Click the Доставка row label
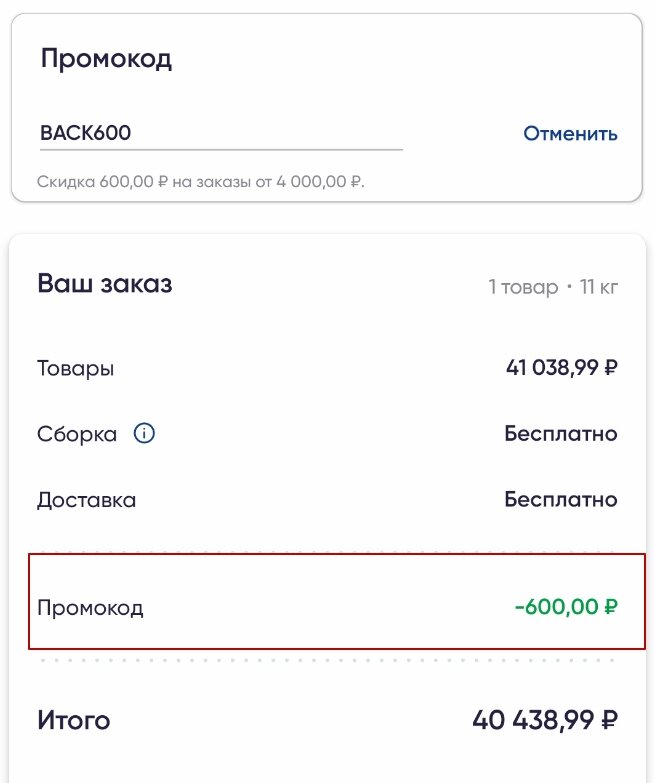Screen dimensions: 654x783 pyautogui.click(x=86, y=499)
